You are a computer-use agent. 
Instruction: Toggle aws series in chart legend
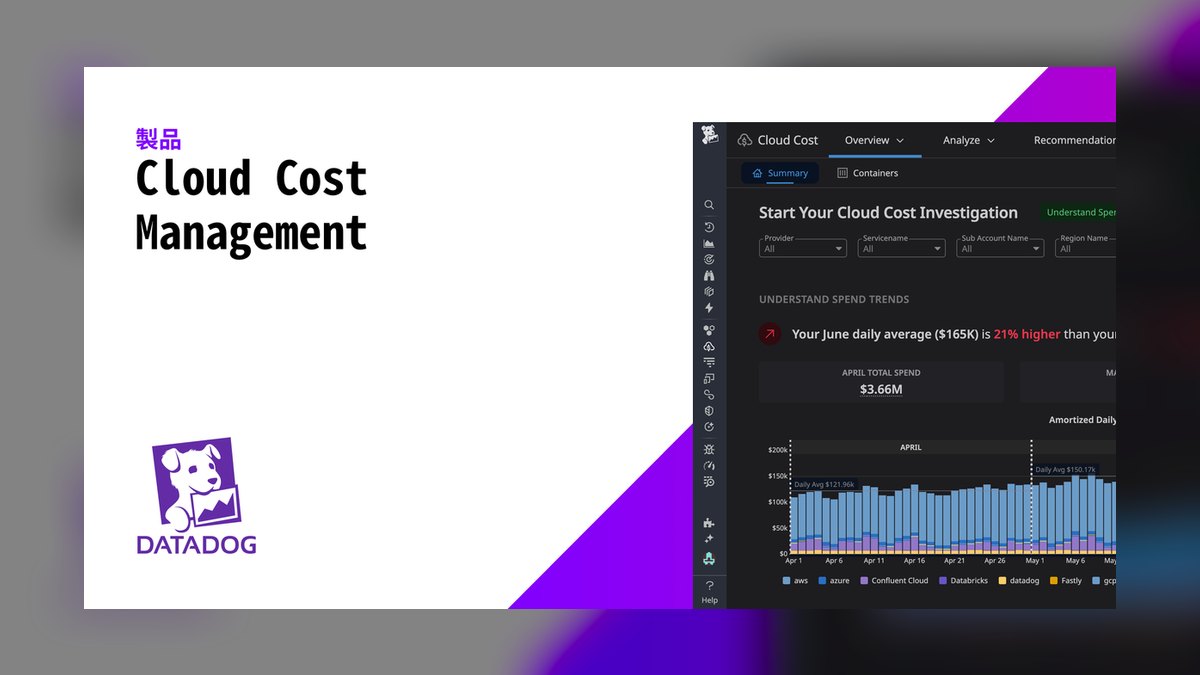(x=795, y=580)
